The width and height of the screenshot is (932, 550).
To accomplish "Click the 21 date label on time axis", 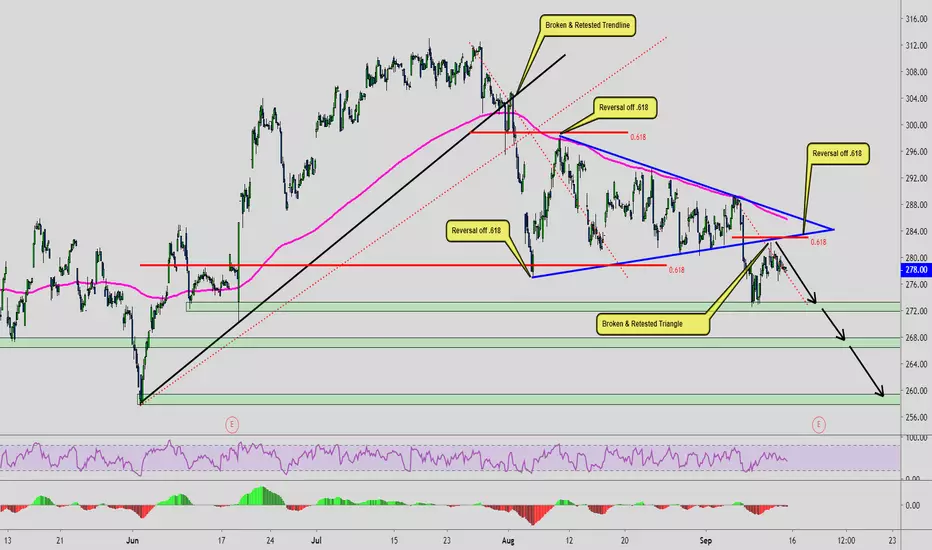I will tap(59, 540).
